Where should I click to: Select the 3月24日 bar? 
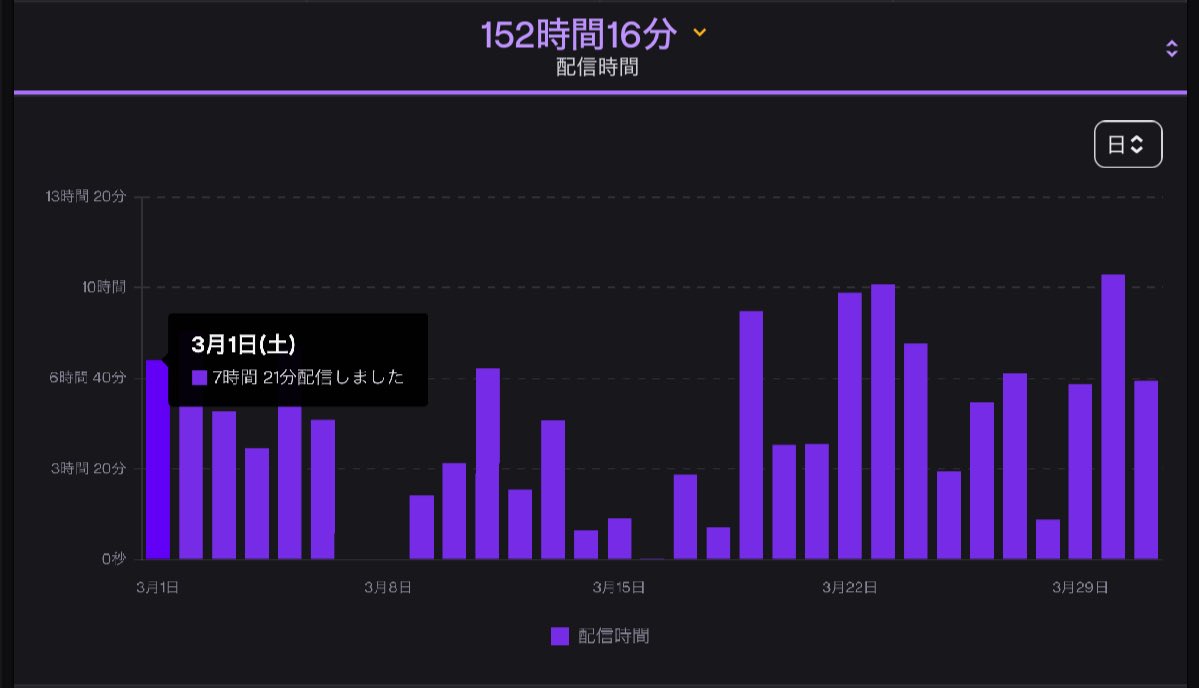point(915,451)
